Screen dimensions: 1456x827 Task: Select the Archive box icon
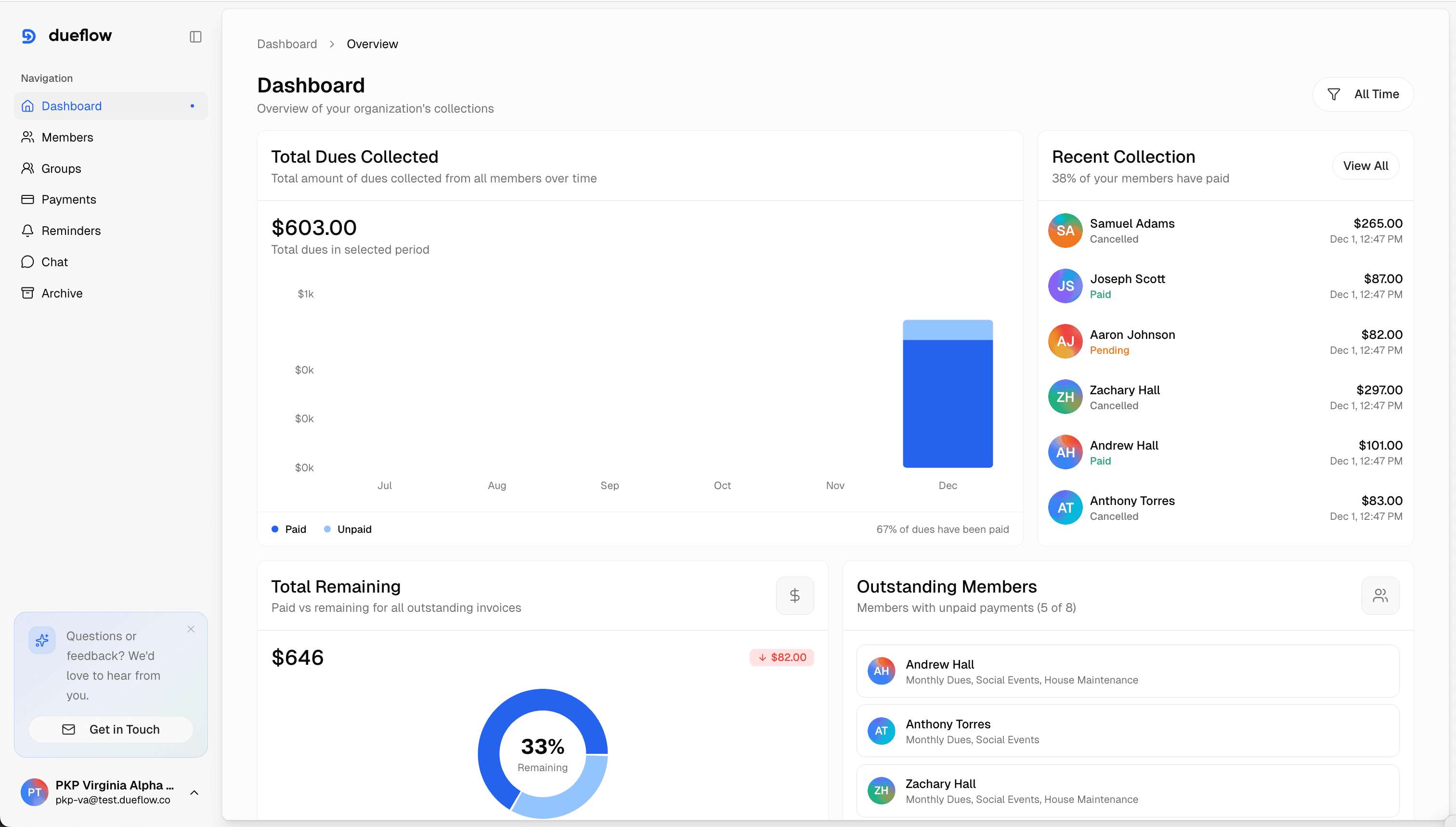click(x=28, y=293)
